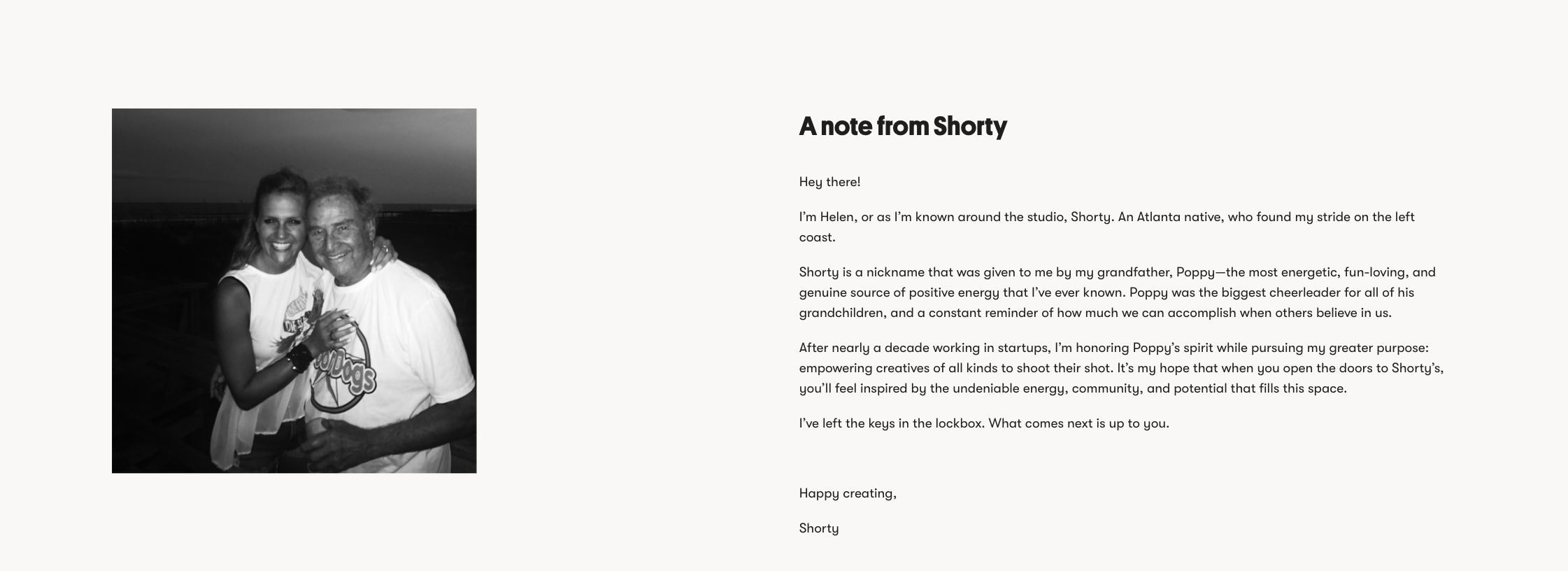This screenshot has height=571, width=1568.
Task: Click the "Happy creating," sign-off line
Action: coord(847,493)
